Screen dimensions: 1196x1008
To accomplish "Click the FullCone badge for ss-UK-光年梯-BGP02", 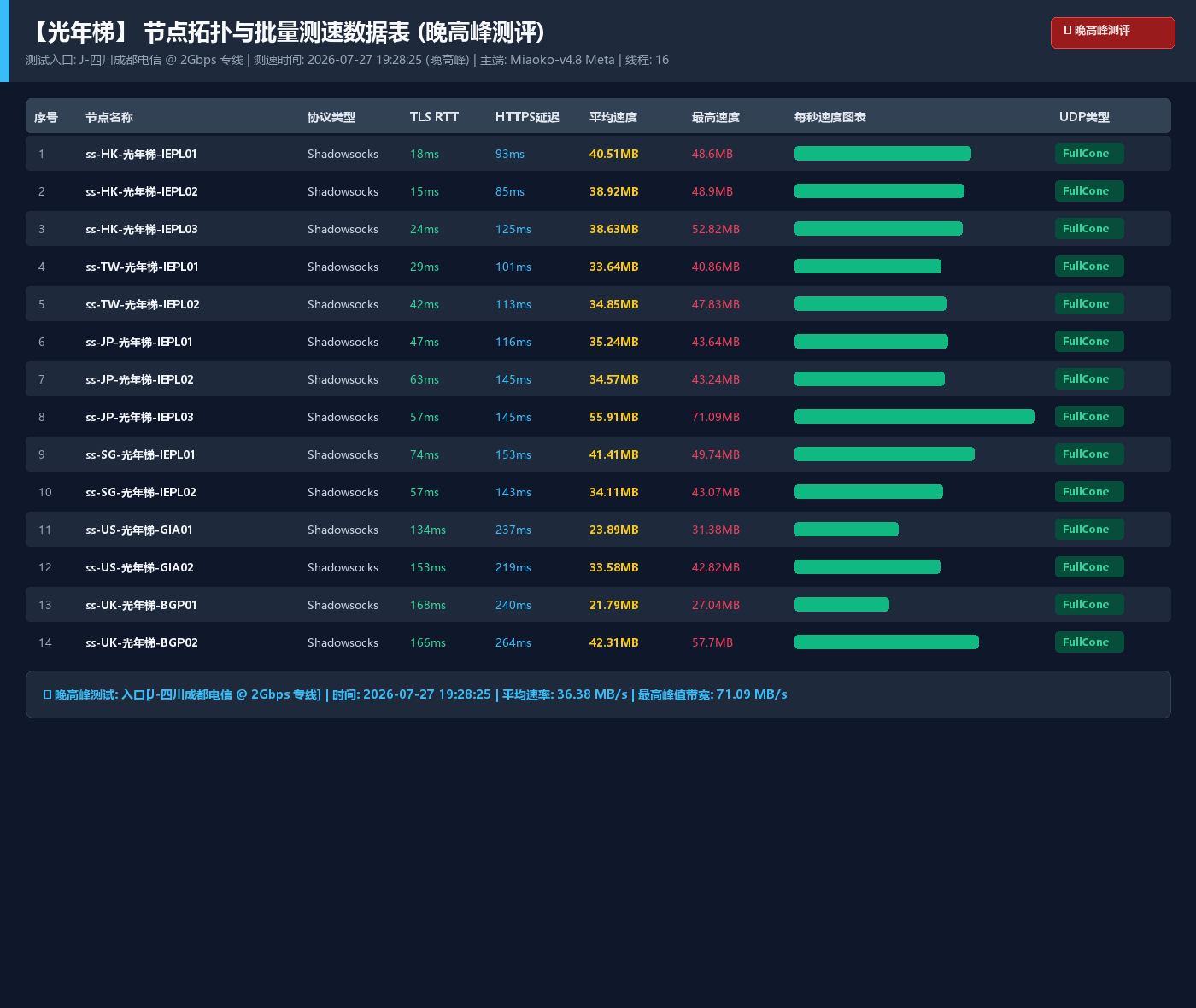I will 1089,642.
